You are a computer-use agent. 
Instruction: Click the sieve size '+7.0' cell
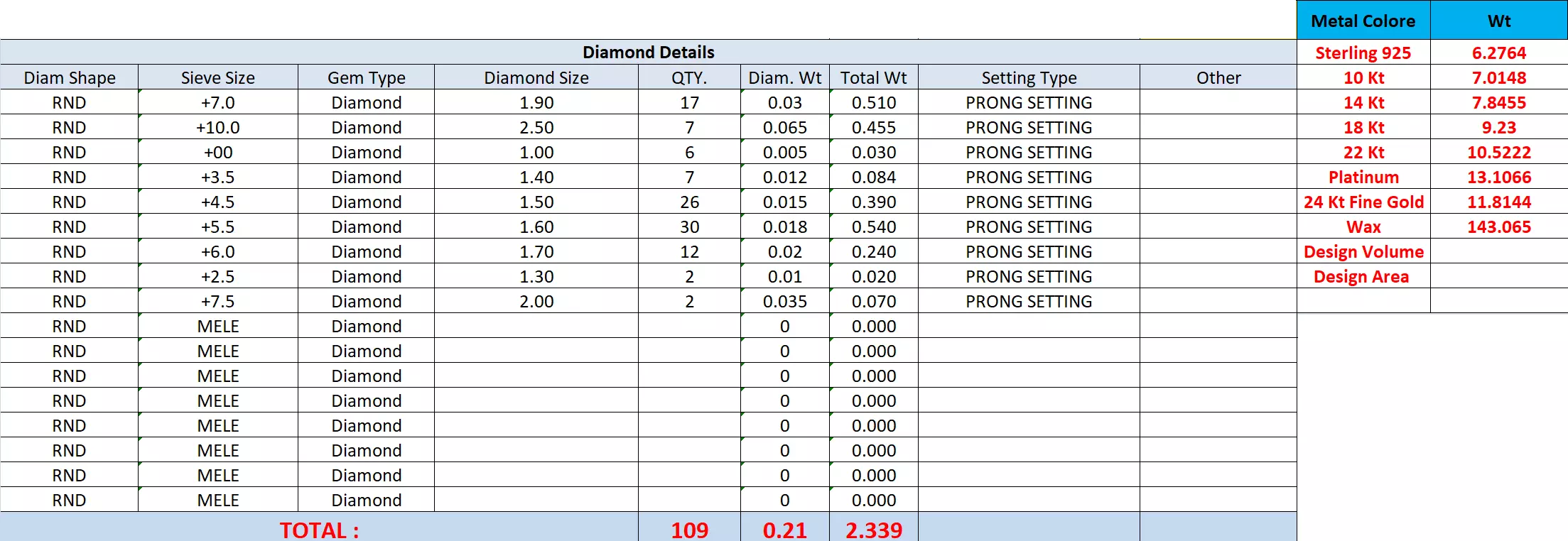pos(217,102)
